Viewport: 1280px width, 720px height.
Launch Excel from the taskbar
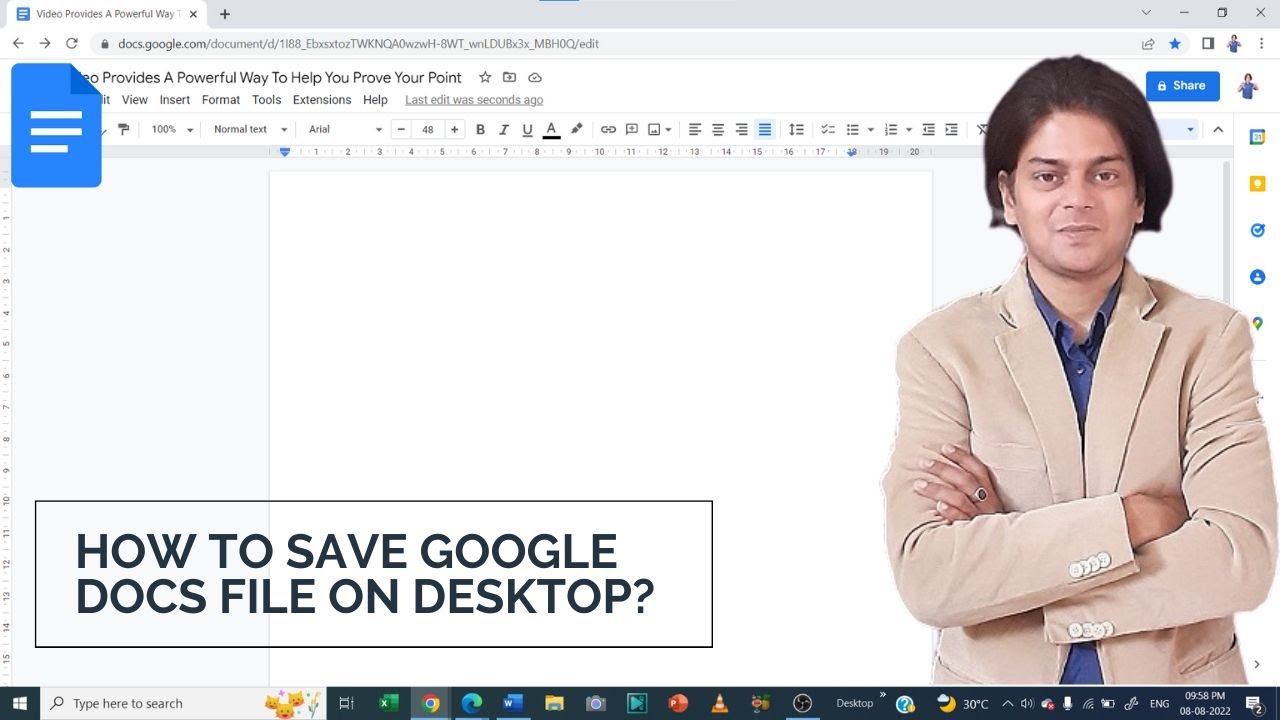coord(389,703)
